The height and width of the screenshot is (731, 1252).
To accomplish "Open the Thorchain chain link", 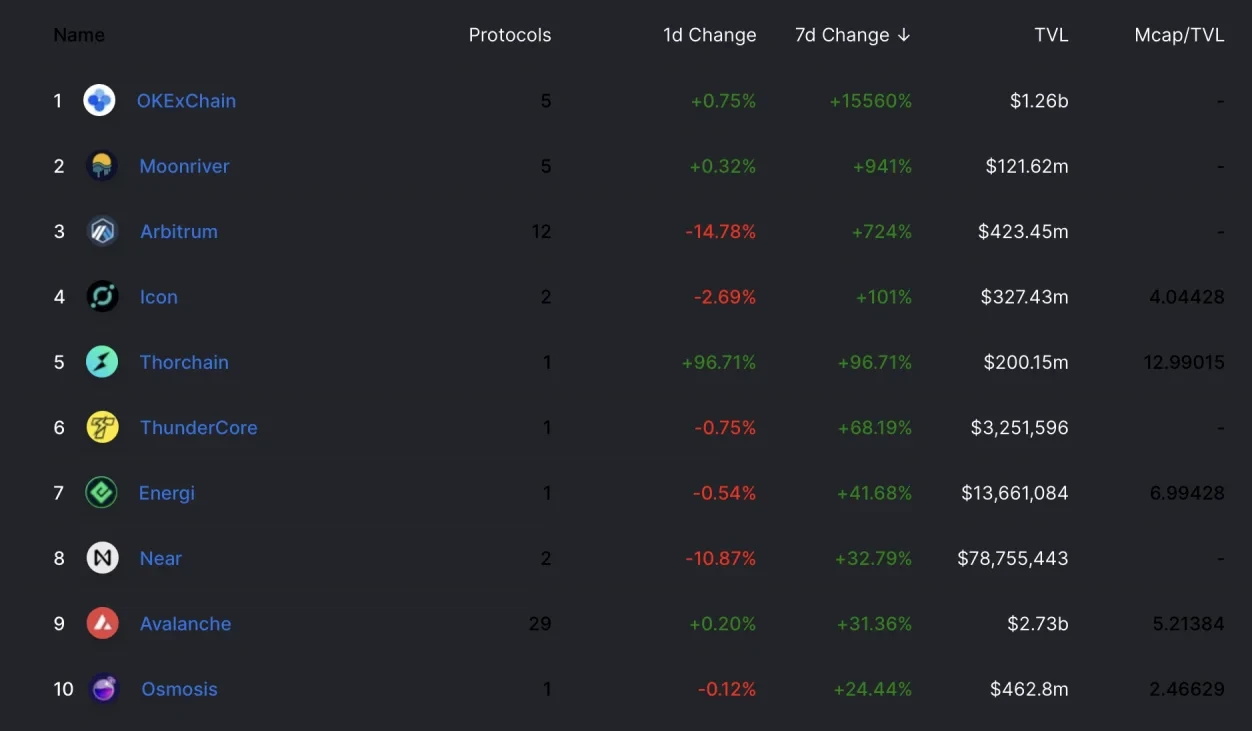I will (184, 362).
